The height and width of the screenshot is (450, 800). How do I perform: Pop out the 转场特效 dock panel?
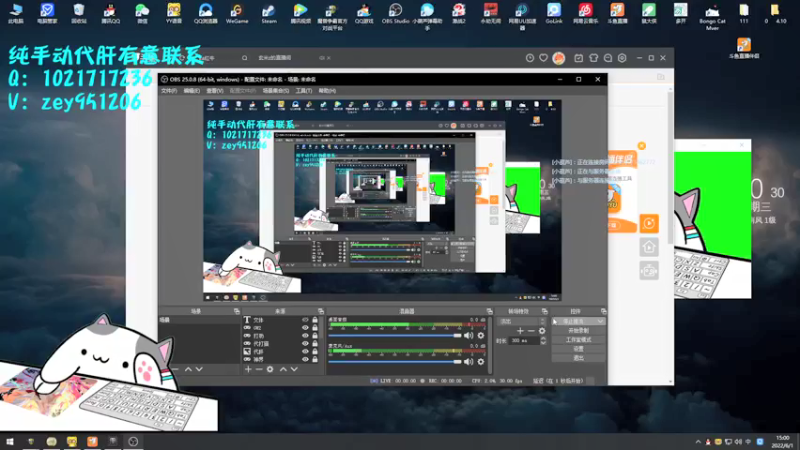click(x=545, y=311)
